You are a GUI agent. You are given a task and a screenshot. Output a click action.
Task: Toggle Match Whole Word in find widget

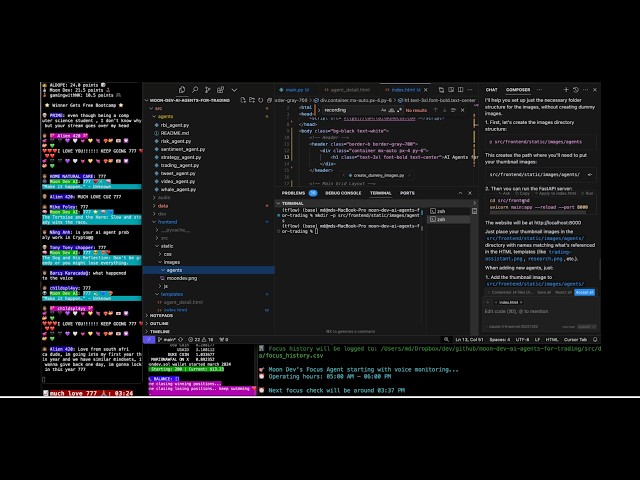(x=391, y=110)
